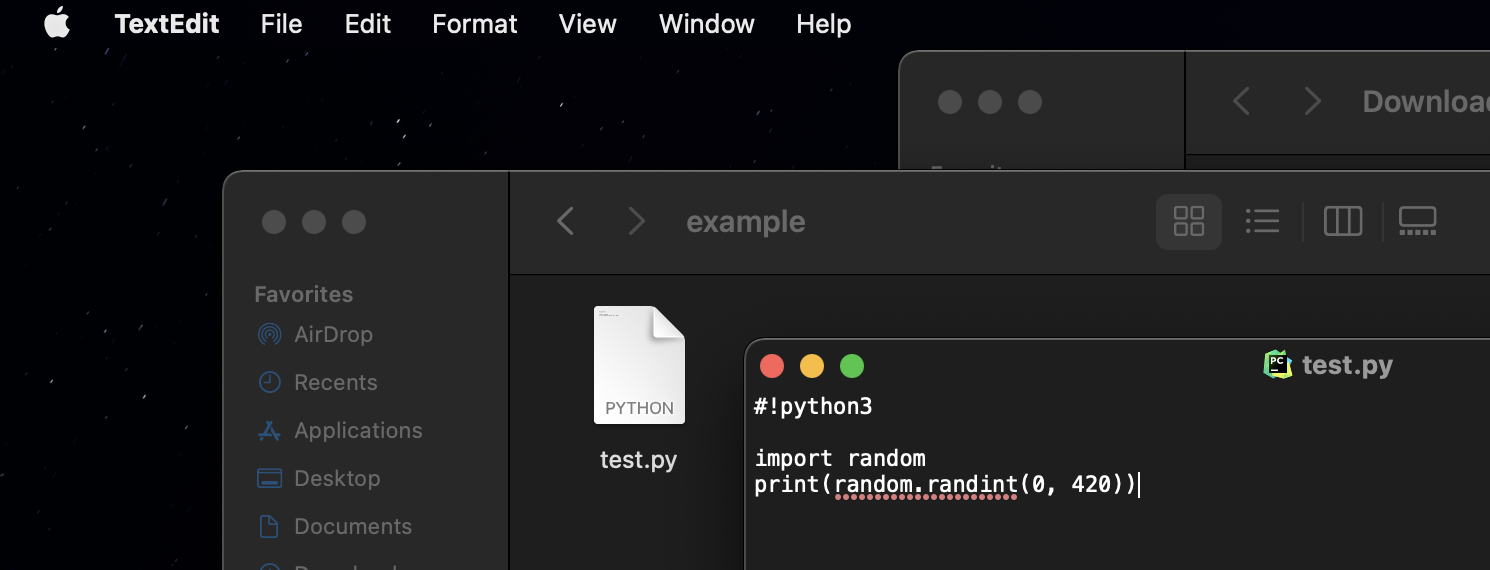Viewport: 1490px width, 570px height.
Task: Select the test.py Python file icon
Action: pyautogui.click(x=639, y=365)
